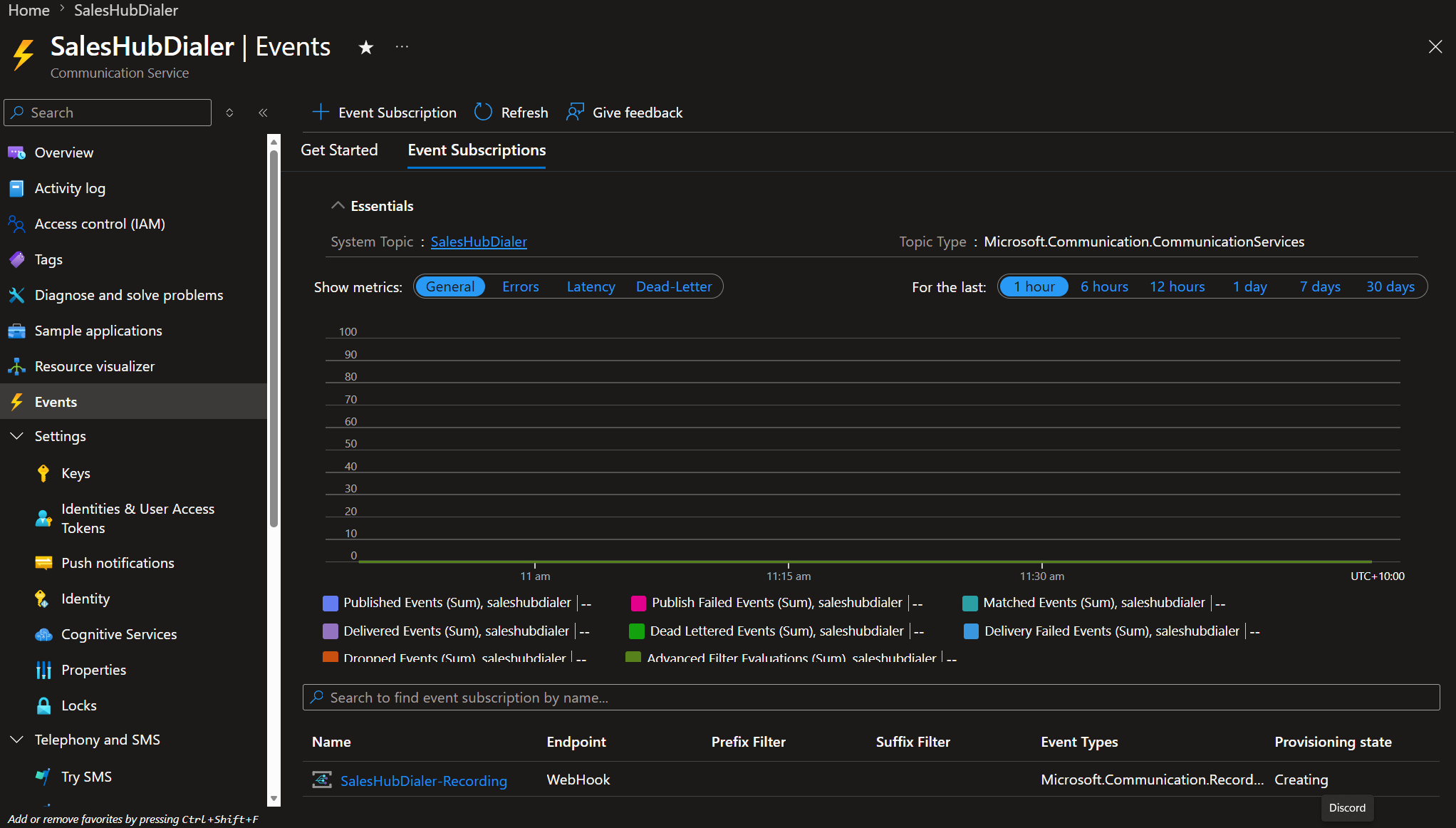Open the SalesHubDialer system topic link
This screenshot has height=828, width=1456.
pos(479,242)
